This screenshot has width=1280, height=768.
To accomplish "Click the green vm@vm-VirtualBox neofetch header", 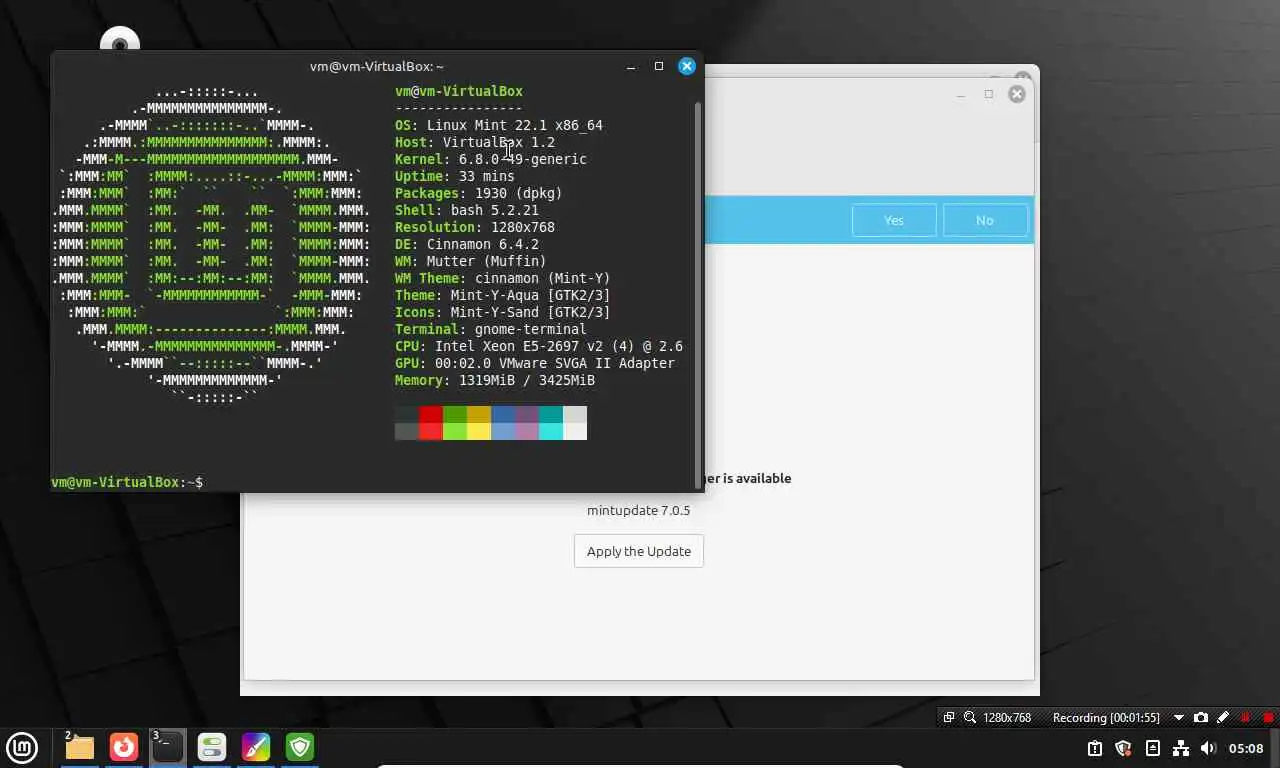I will pyautogui.click(x=459, y=91).
